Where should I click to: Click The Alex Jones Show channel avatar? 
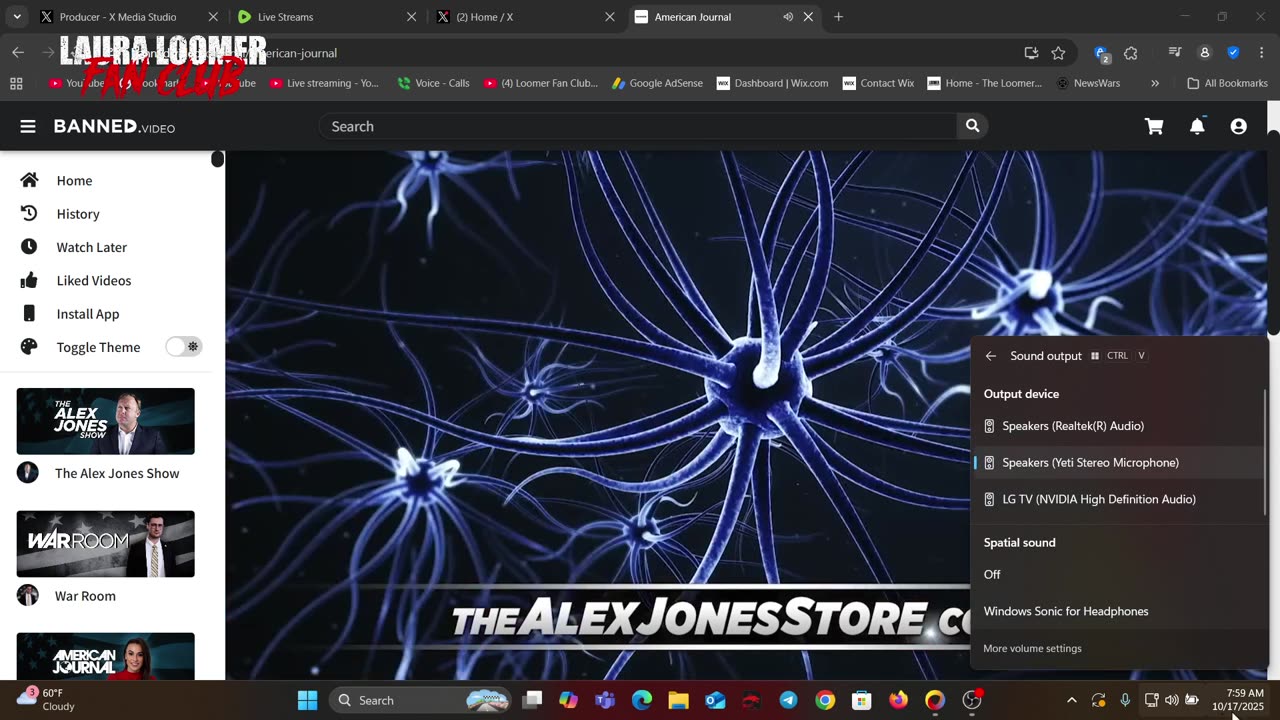[x=28, y=473]
